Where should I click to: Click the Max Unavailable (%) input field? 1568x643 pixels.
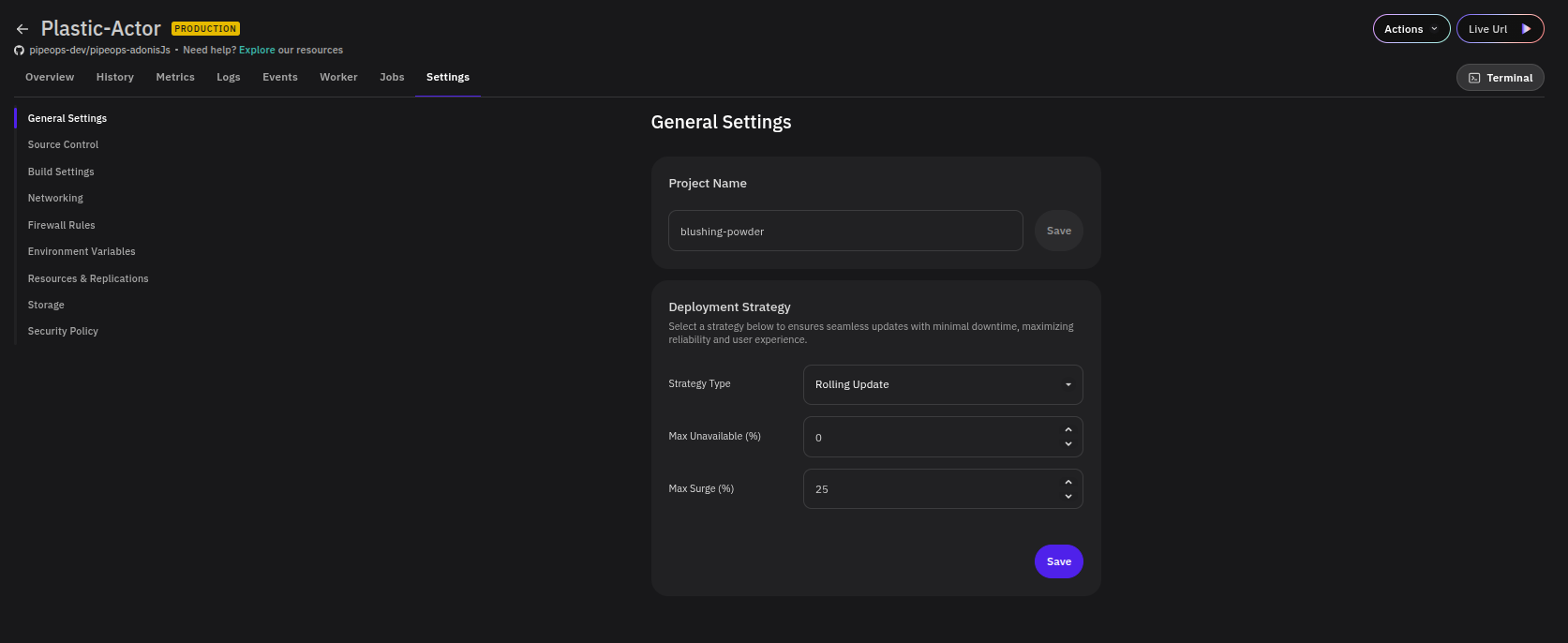pyautogui.click(x=943, y=437)
